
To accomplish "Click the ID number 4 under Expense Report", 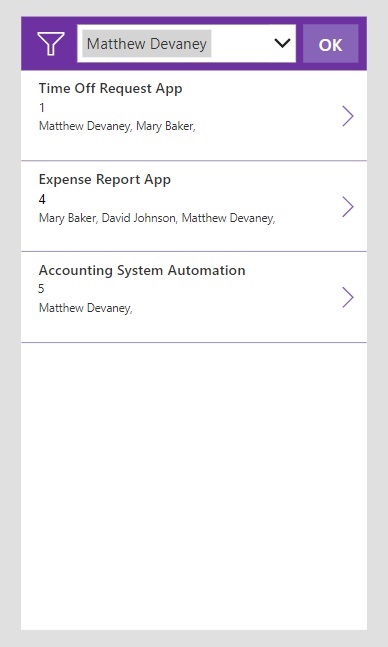I will 42,199.
